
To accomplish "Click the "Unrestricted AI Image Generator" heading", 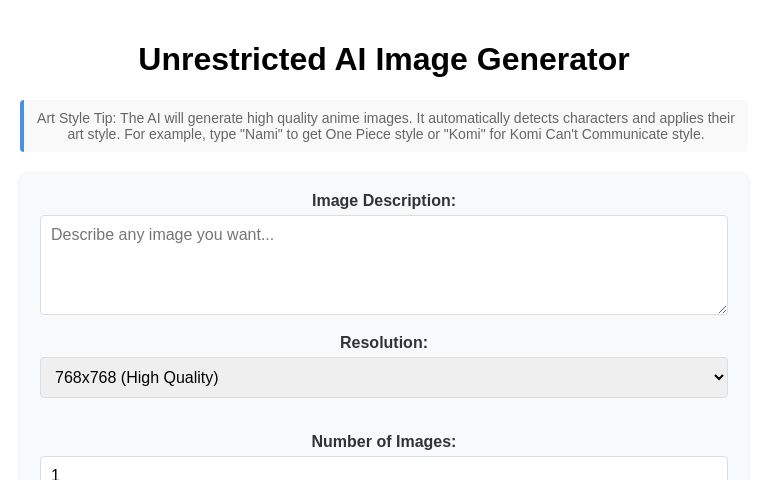I will 384,59.
